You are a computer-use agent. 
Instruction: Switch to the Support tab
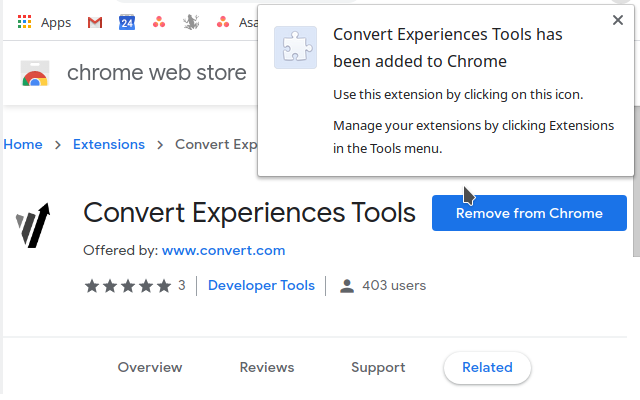(378, 367)
